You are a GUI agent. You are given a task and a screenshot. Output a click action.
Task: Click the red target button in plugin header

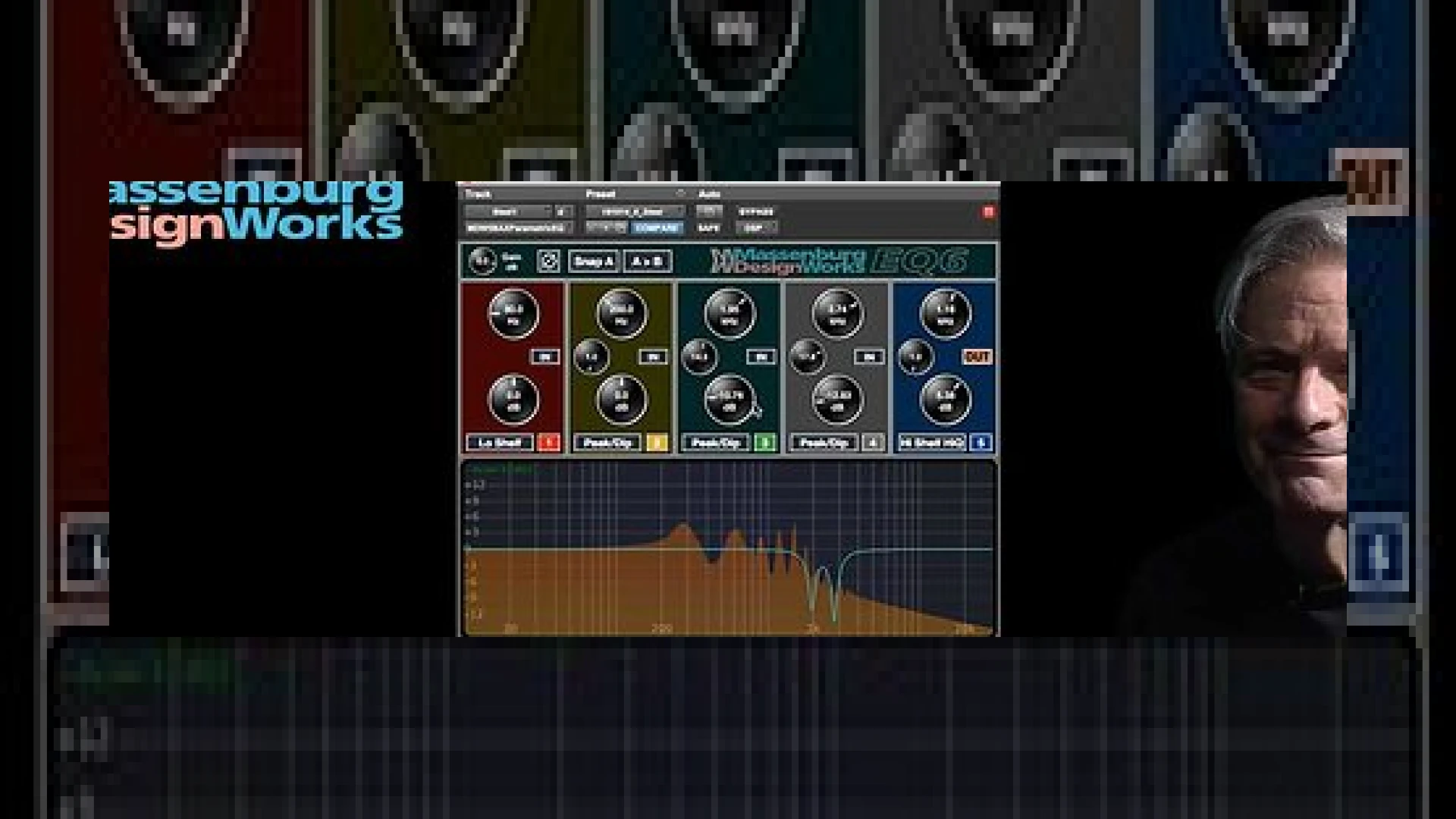988,212
